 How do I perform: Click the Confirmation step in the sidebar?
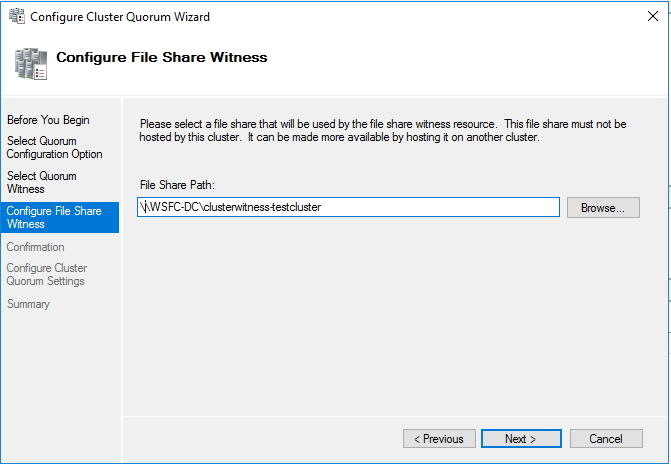(36, 247)
